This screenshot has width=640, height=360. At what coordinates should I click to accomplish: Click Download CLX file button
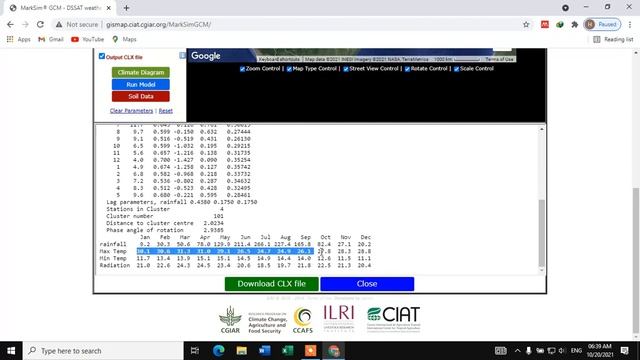(271, 284)
